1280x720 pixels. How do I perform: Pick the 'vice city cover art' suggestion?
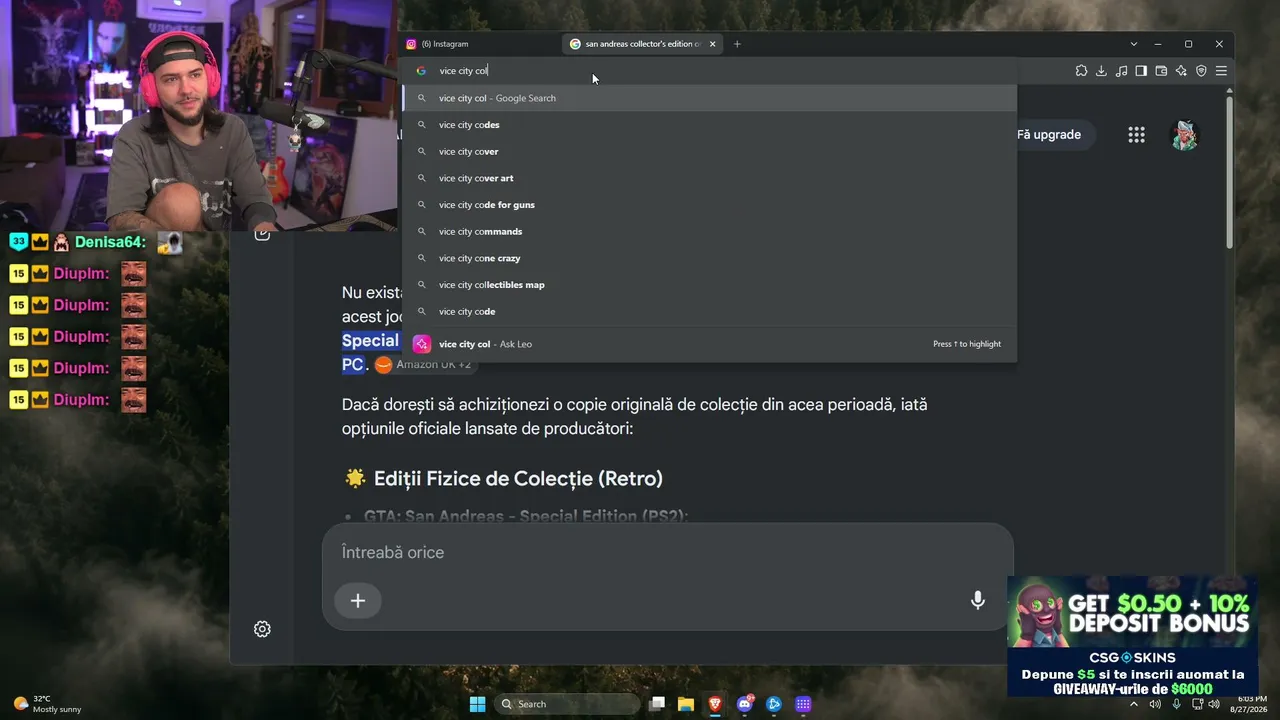point(709,178)
